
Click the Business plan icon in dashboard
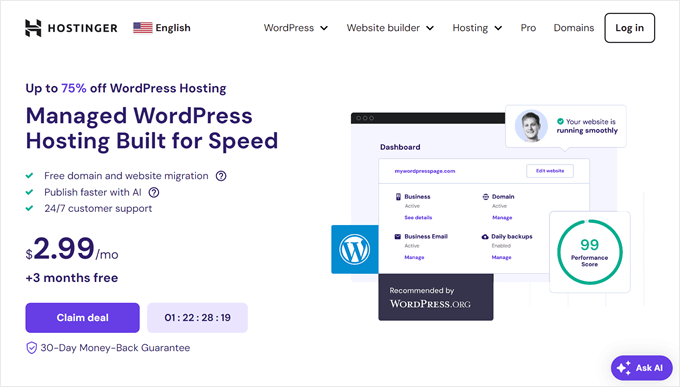pyautogui.click(x=398, y=197)
